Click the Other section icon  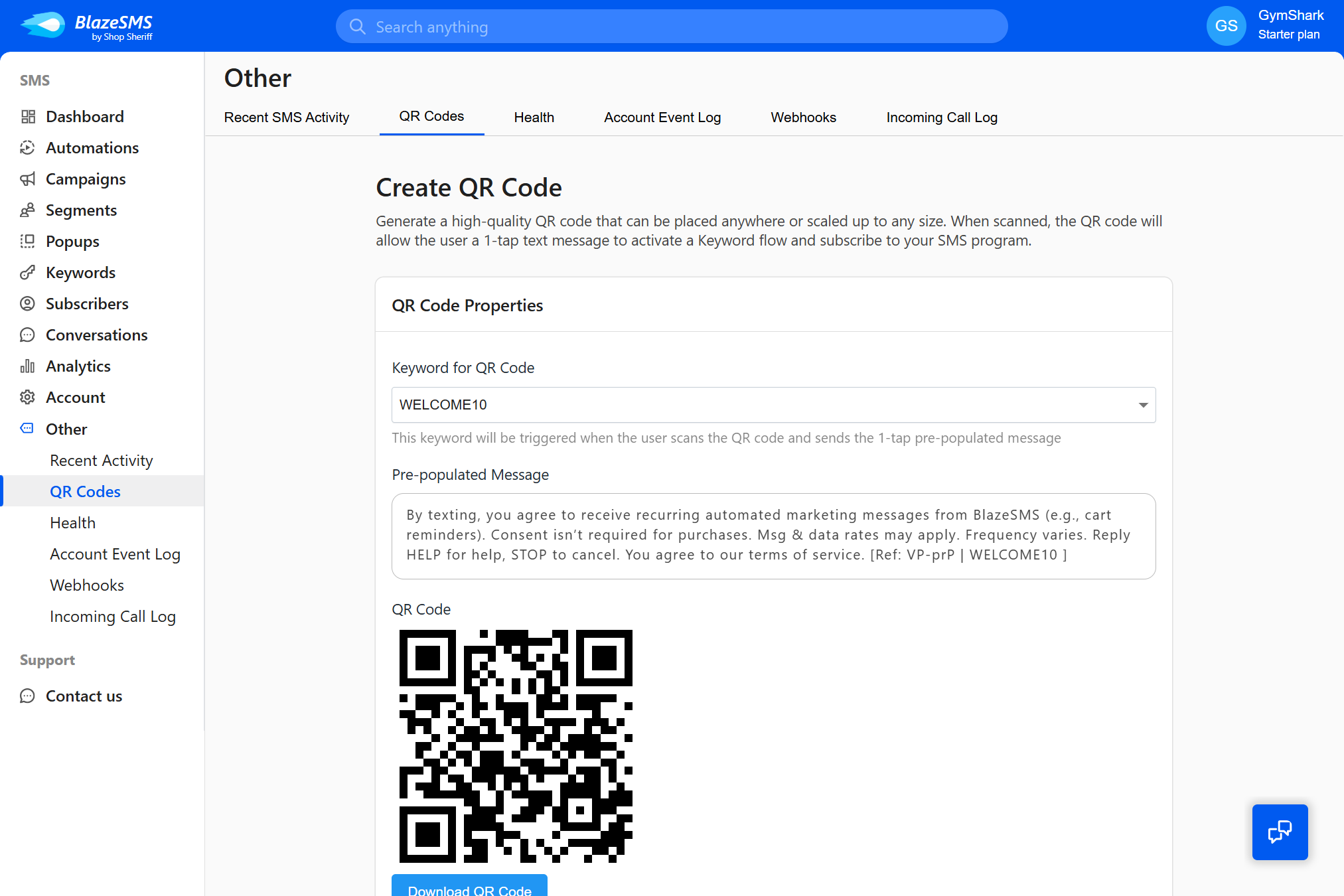[x=28, y=429]
